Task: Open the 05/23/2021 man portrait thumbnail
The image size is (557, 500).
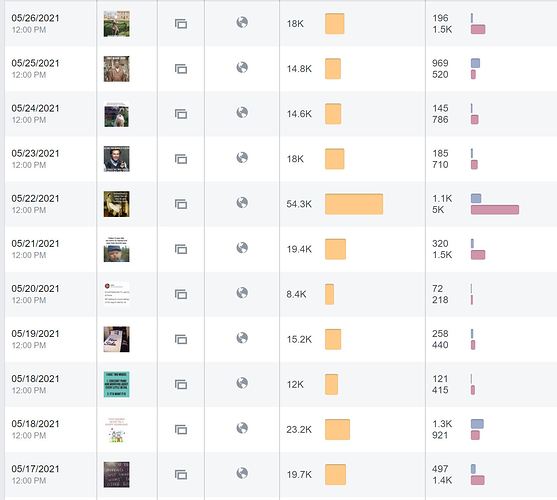Action: click(x=117, y=159)
